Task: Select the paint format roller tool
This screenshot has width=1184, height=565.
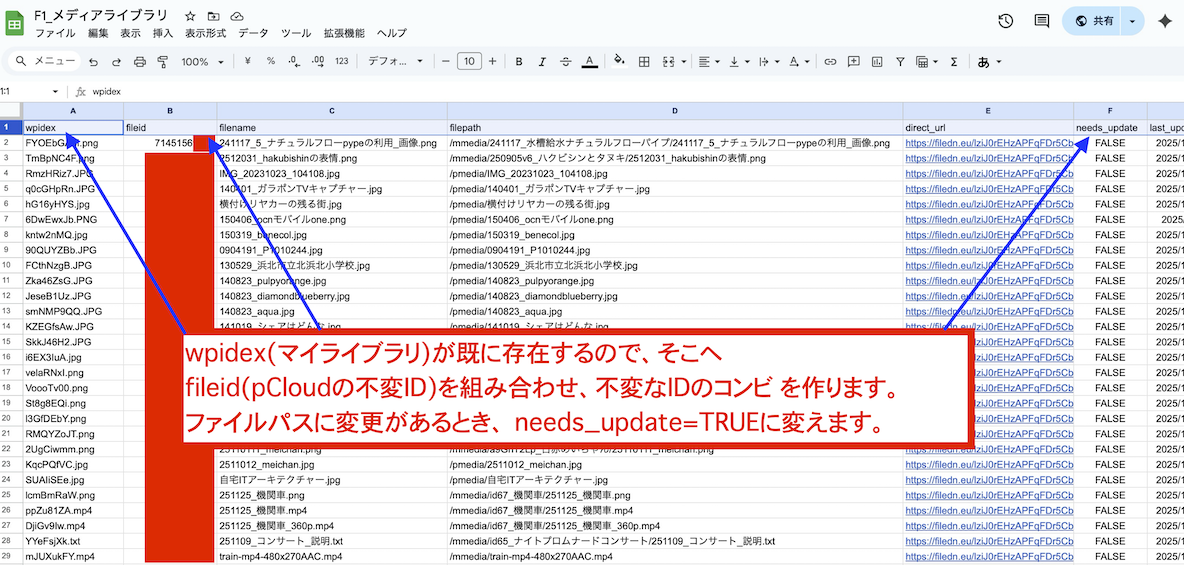Action: pos(163,62)
